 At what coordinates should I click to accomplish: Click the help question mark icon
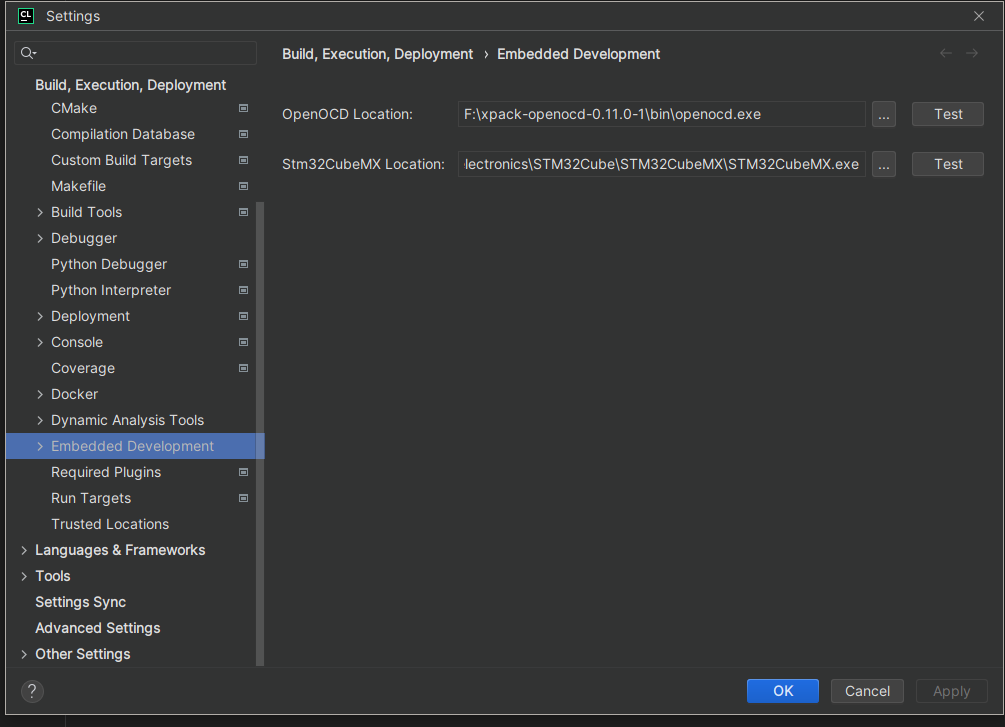32,691
